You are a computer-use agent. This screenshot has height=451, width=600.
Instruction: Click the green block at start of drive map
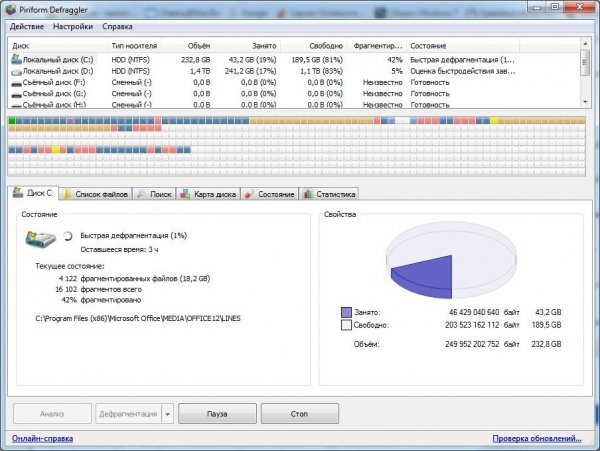(x=12, y=120)
